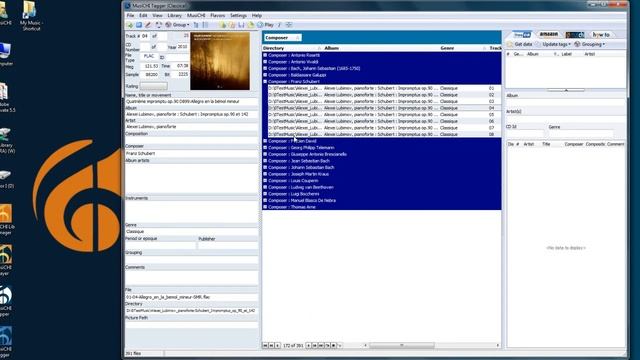The image size is (640, 360).
Task: Open the View menu
Action: [157, 16]
